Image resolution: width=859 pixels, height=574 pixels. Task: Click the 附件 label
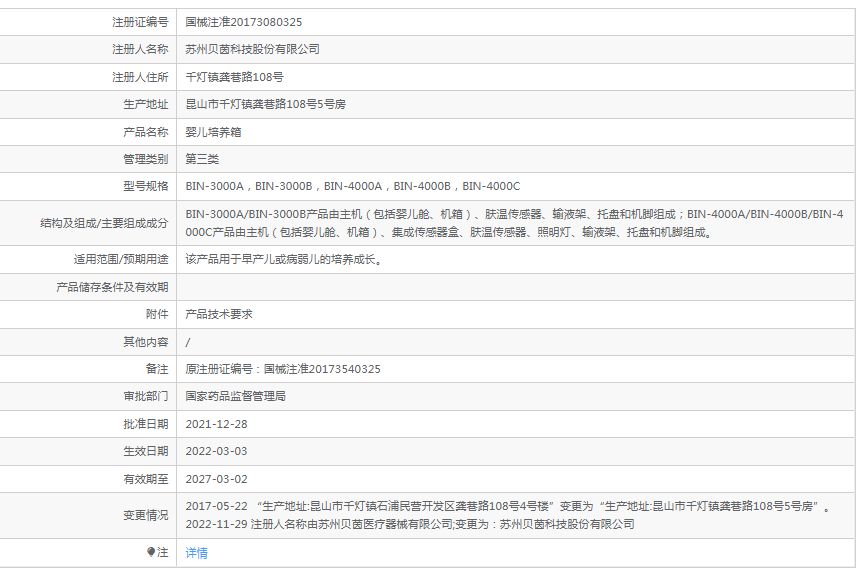(x=157, y=314)
